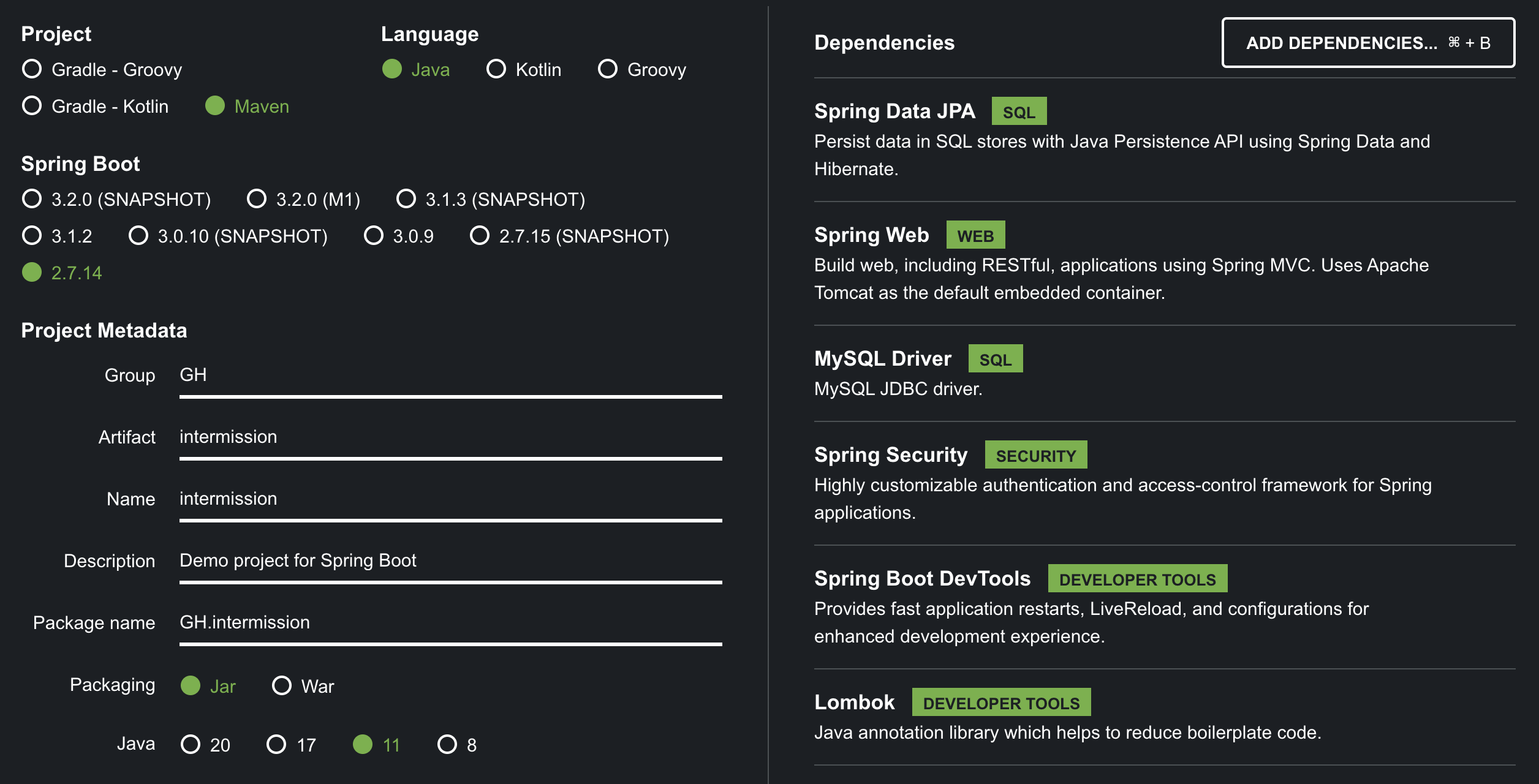Screen dimensions: 1539x784
Task: Click the Spring Security dependency entry
Action: (x=890, y=455)
